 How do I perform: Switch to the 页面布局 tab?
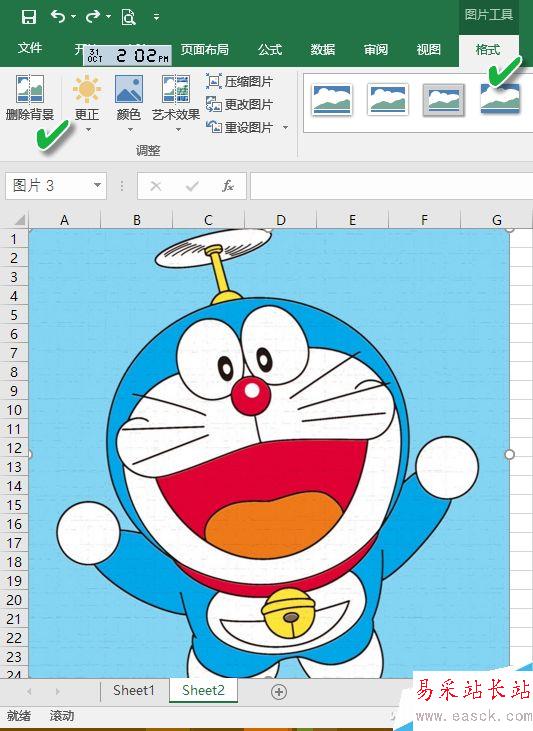pos(205,49)
